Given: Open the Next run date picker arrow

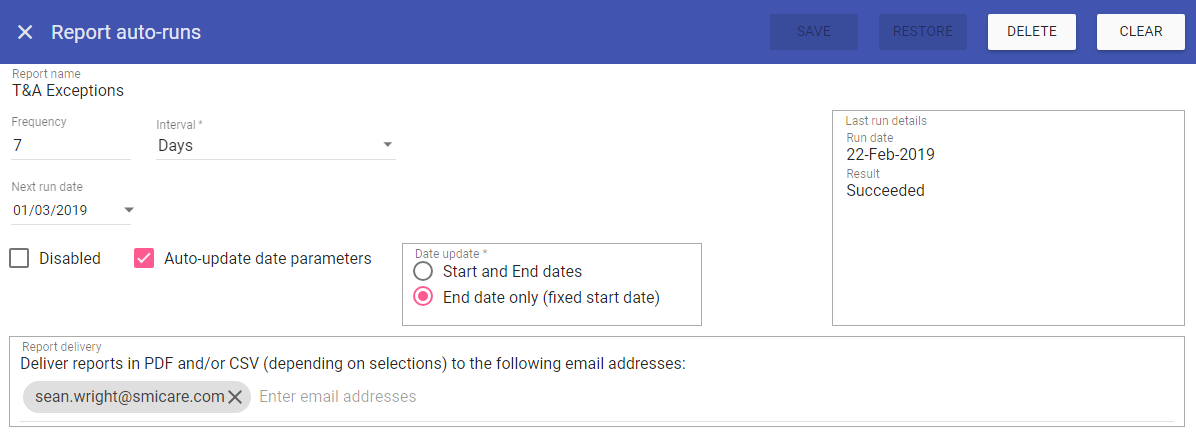Looking at the screenshot, I should [x=128, y=210].
